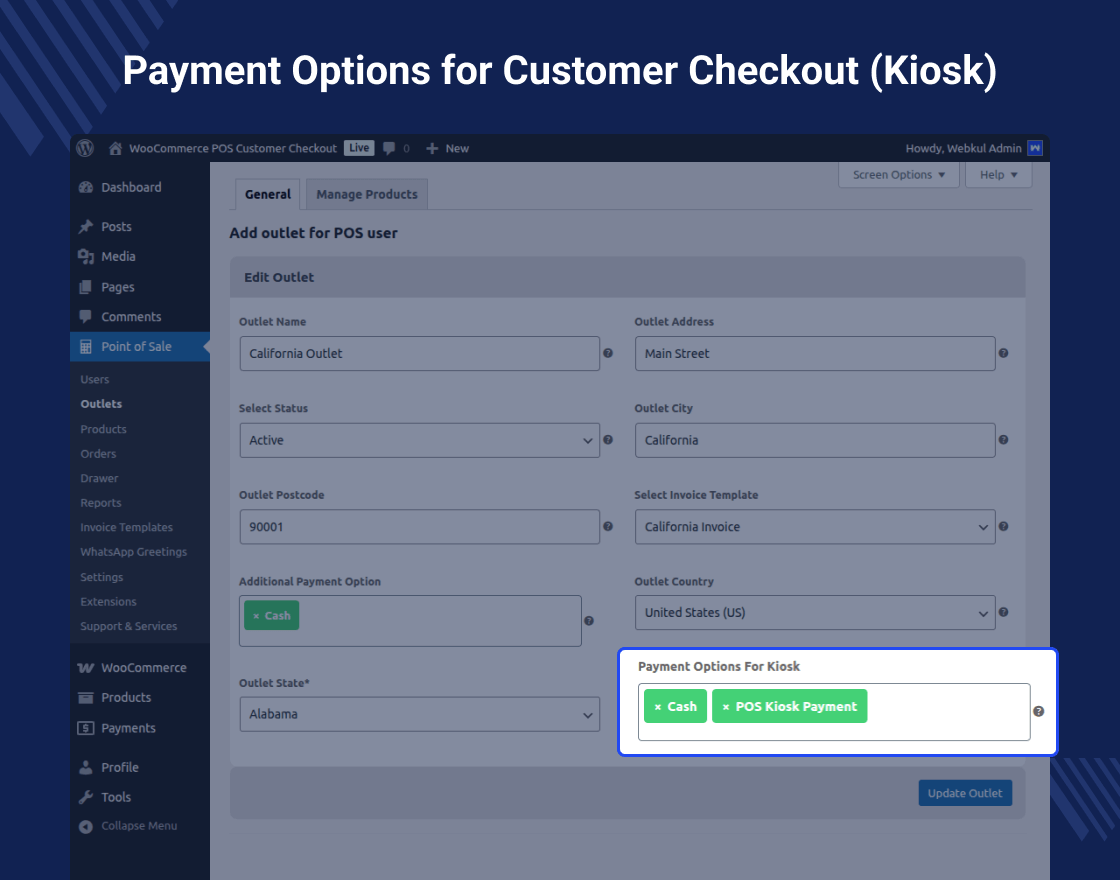Image resolution: width=1120 pixels, height=880 pixels.
Task: Expand the Screen Options panel
Action: coord(899,175)
